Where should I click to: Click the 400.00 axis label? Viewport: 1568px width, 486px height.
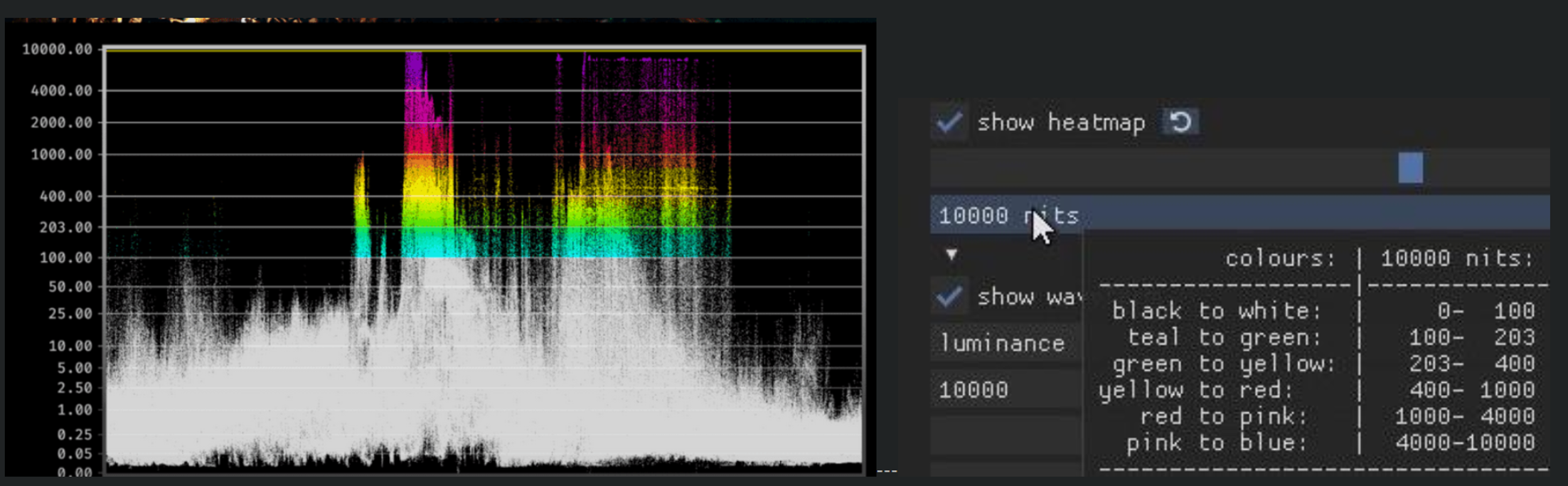coord(65,196)
